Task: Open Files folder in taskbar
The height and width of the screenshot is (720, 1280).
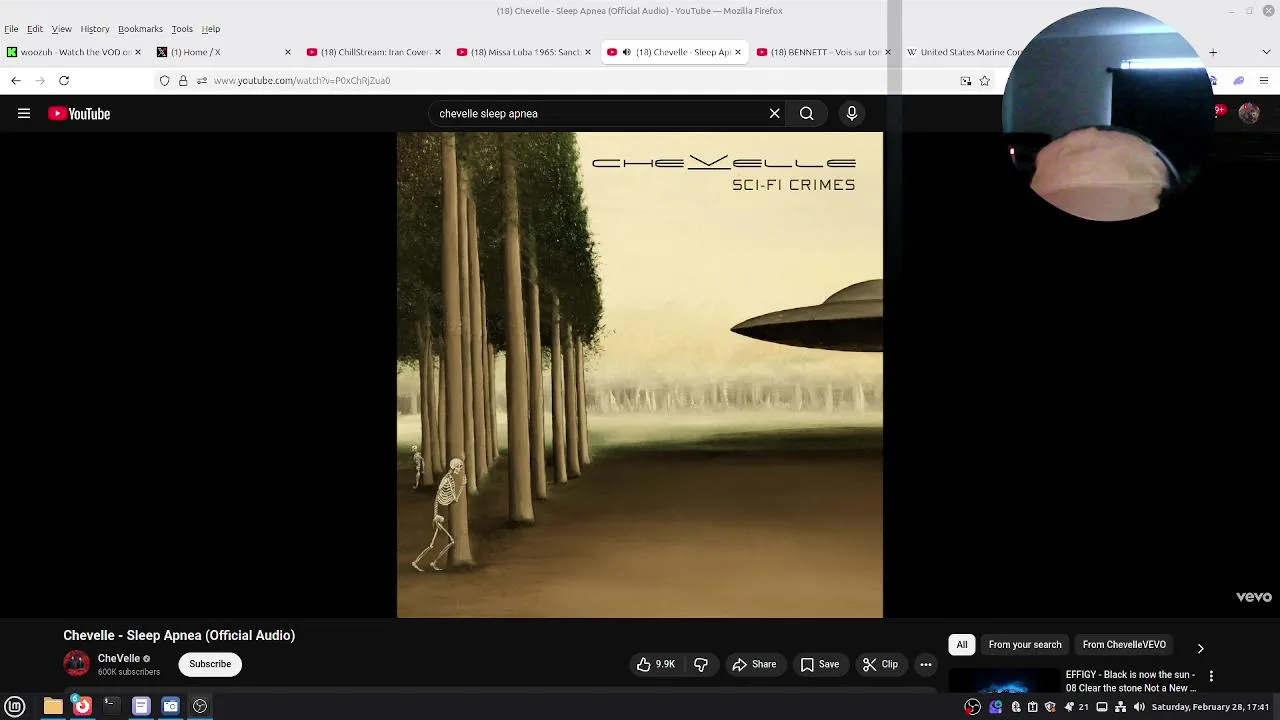Action: [x=53, y=706]
